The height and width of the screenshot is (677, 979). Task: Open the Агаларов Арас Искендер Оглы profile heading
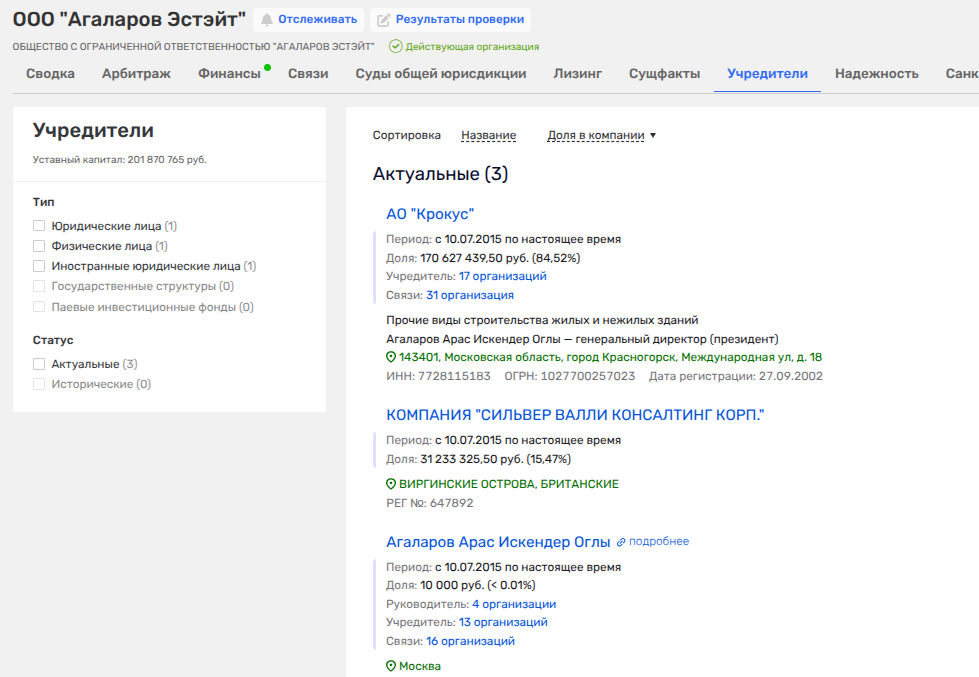pos(498,542)
